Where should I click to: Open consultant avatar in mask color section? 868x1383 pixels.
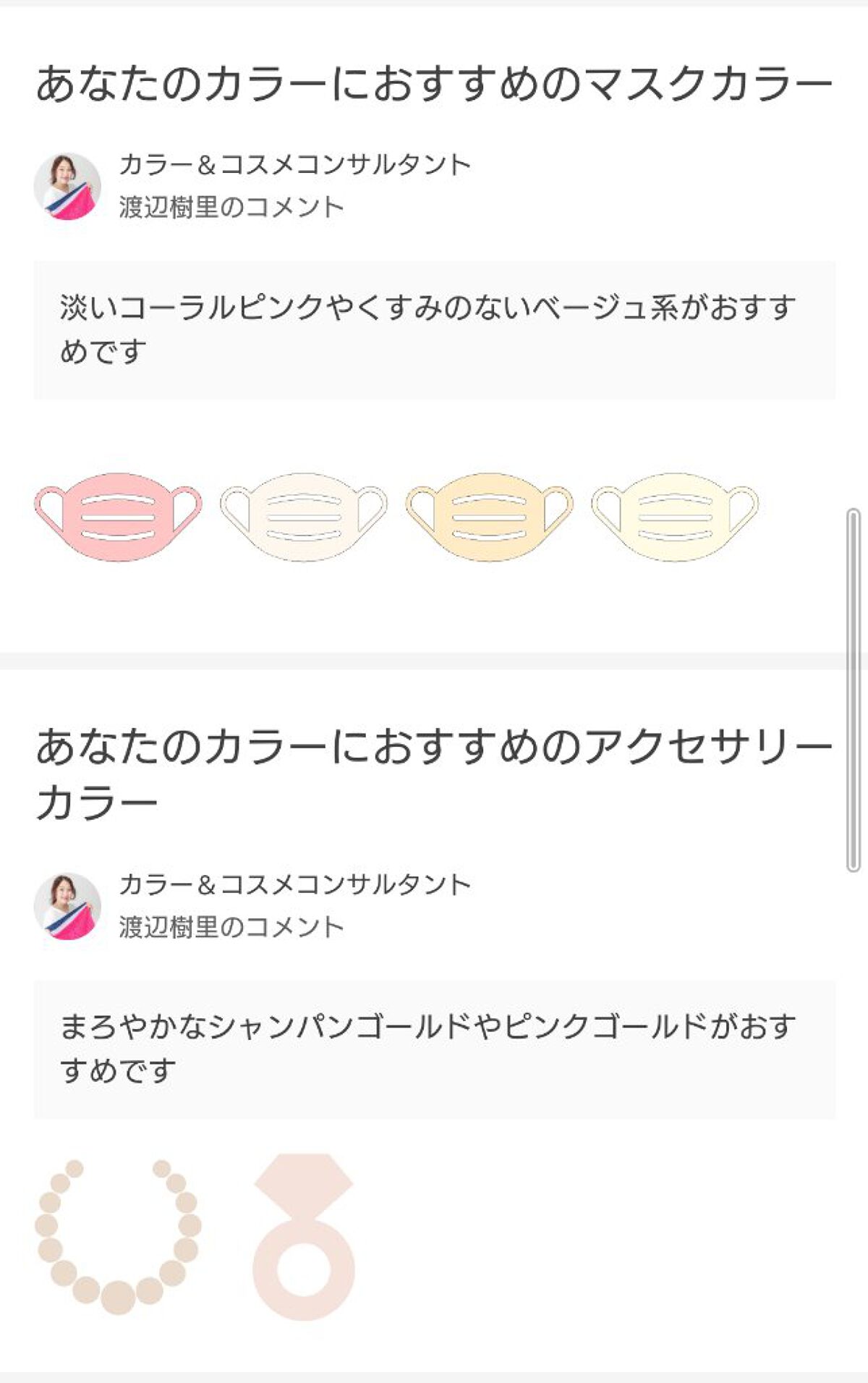tap(67, 186)
